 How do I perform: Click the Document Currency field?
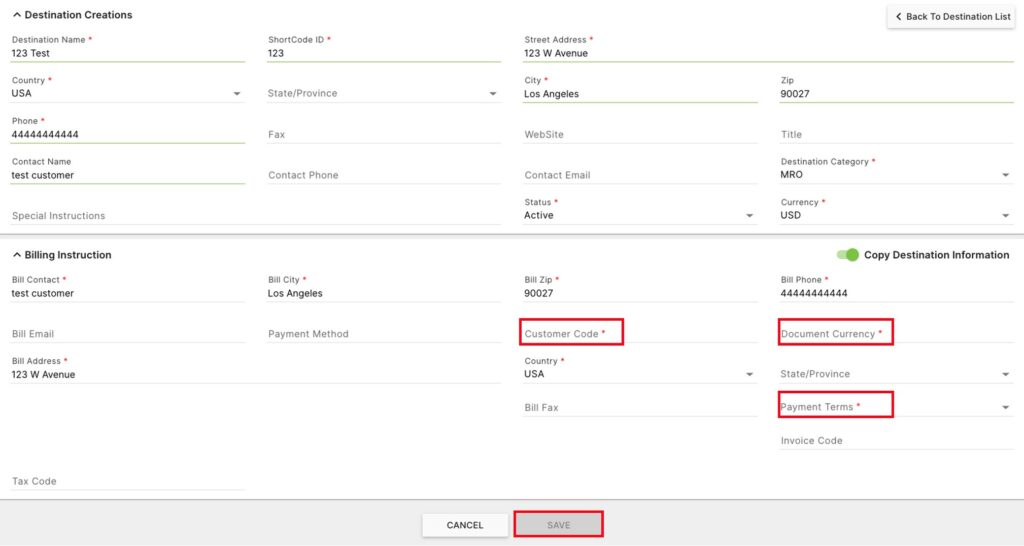pos(895,334)
